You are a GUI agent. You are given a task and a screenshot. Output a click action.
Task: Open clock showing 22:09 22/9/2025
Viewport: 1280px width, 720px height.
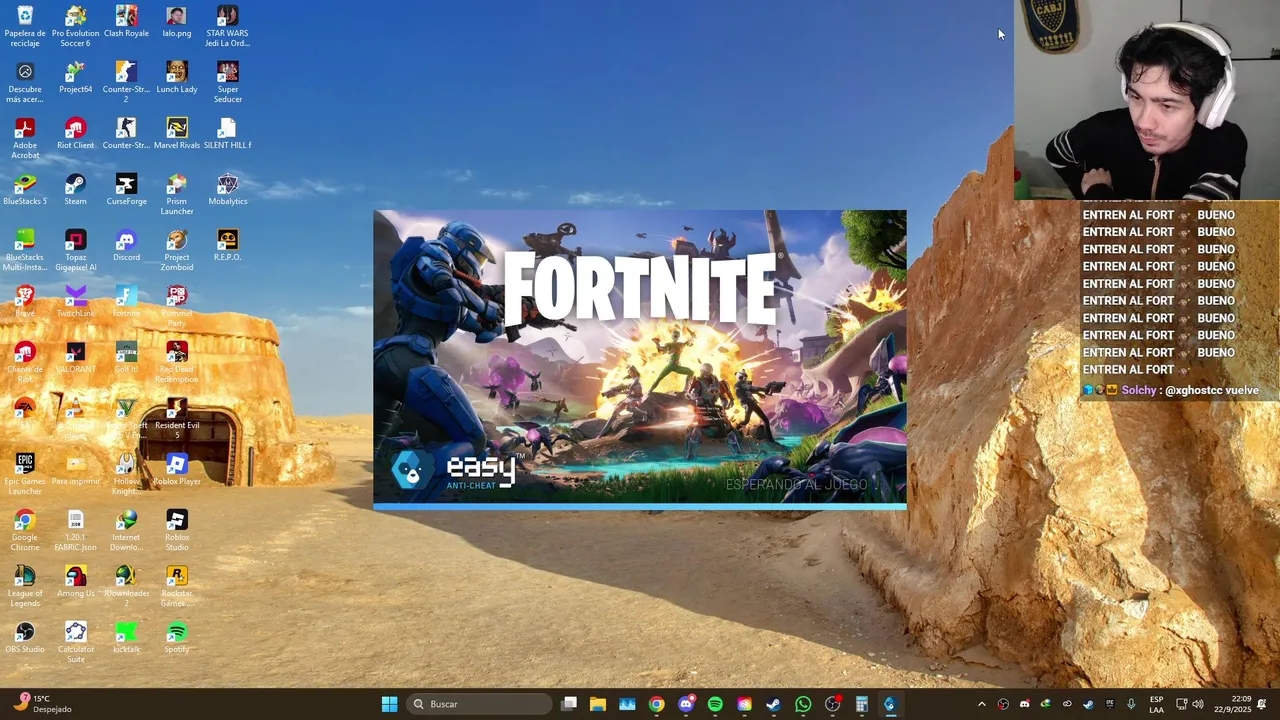[x=1231, y=704]
